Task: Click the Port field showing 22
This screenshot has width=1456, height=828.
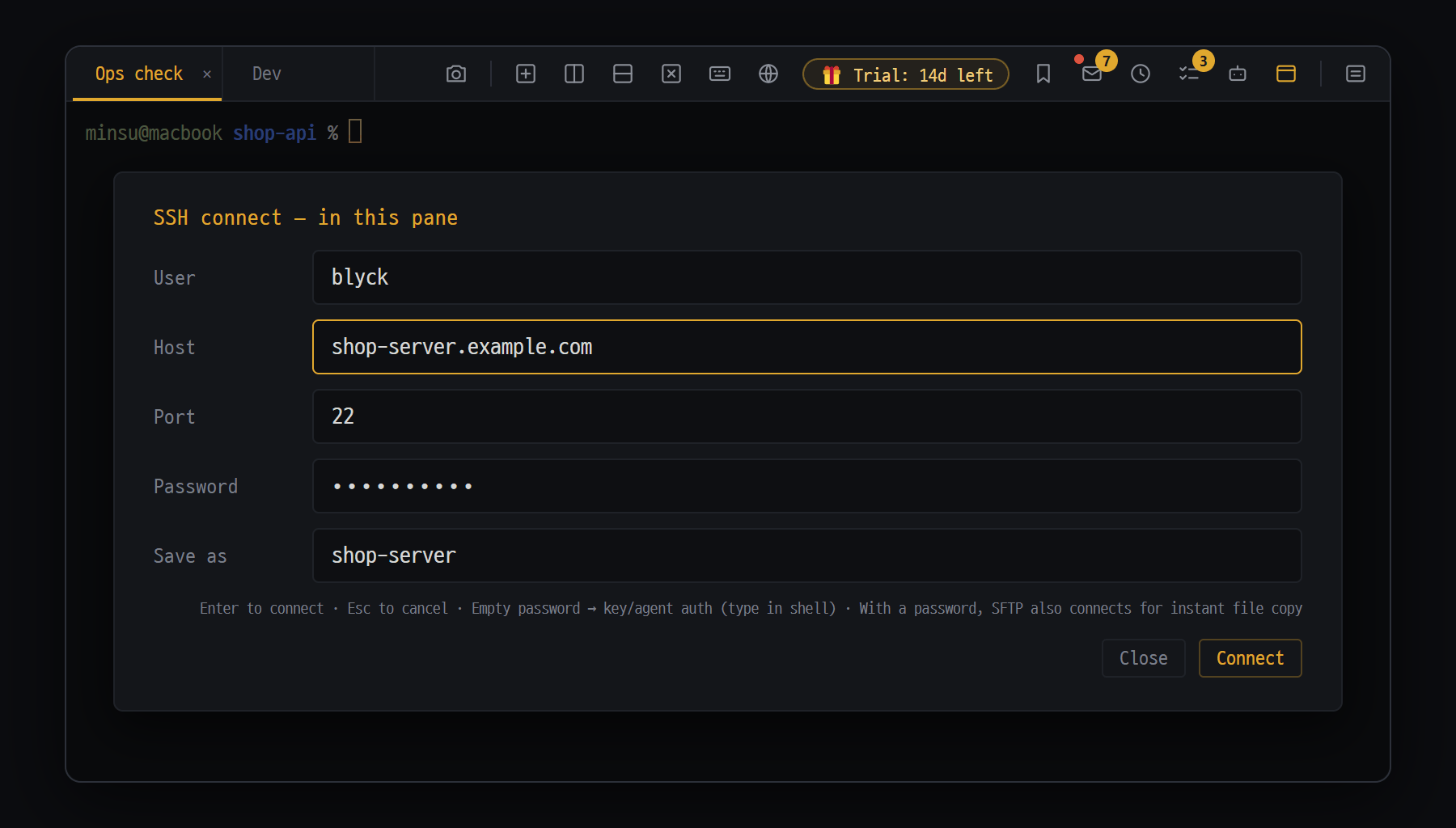Action: click(x=806, y=416)
